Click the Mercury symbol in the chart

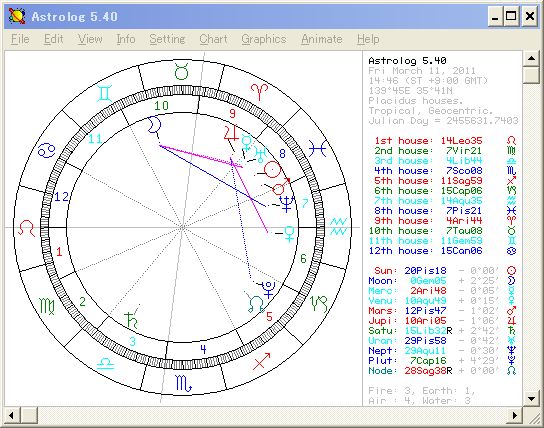coord(246,142)
